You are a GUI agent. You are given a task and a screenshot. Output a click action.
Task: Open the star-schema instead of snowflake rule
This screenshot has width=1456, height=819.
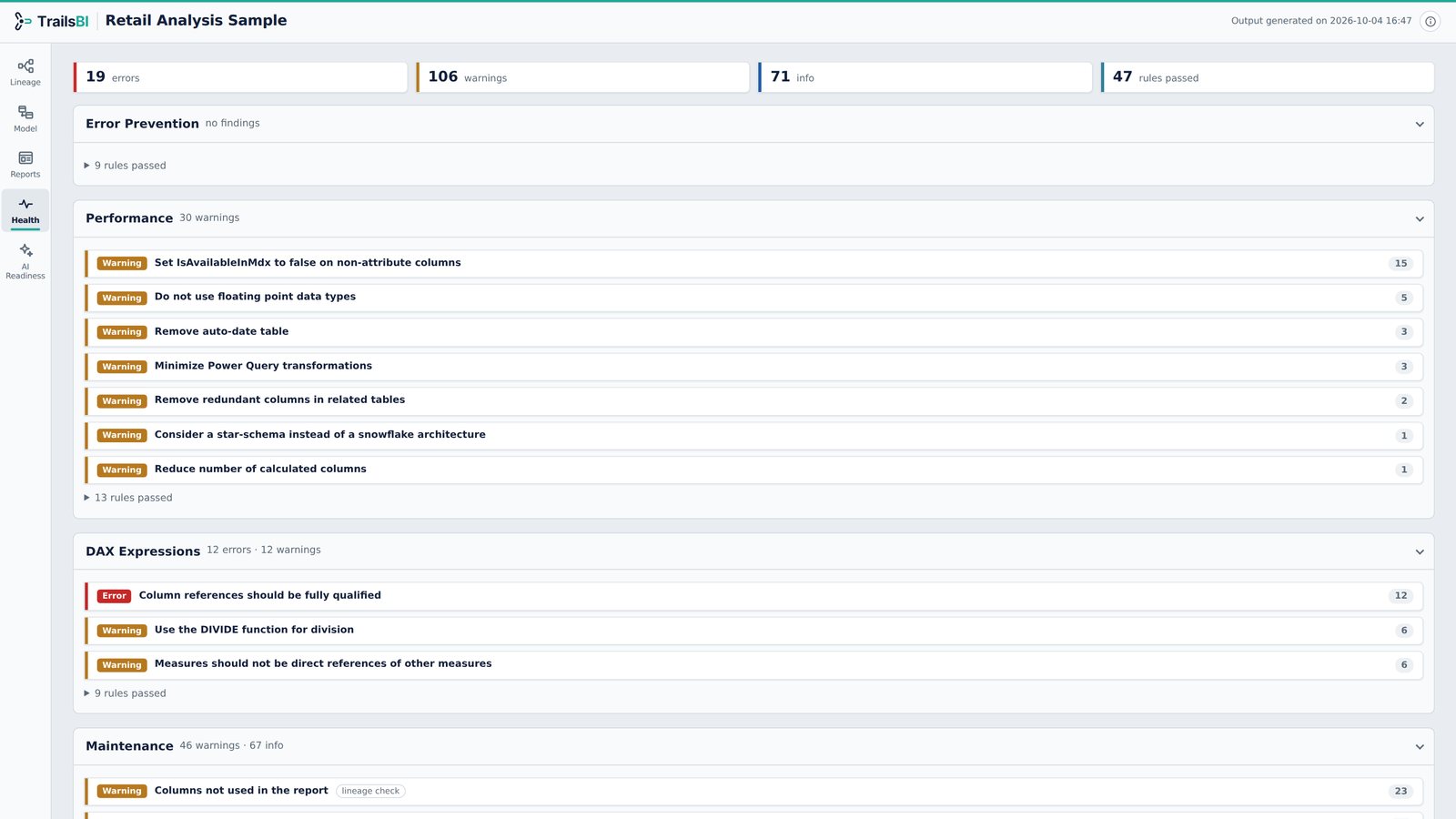(x=753, y=435)
